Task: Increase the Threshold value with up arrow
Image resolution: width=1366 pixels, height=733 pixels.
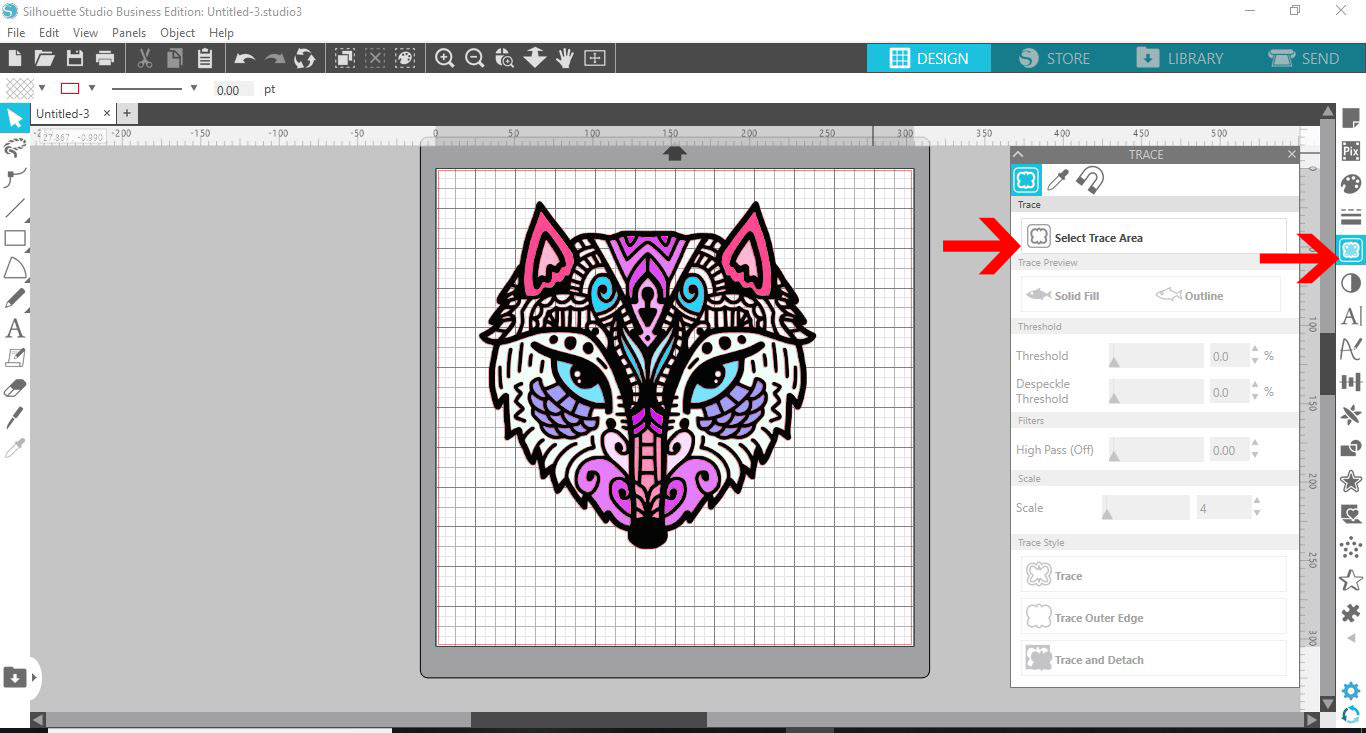Action: click(x=1256, y=350)
